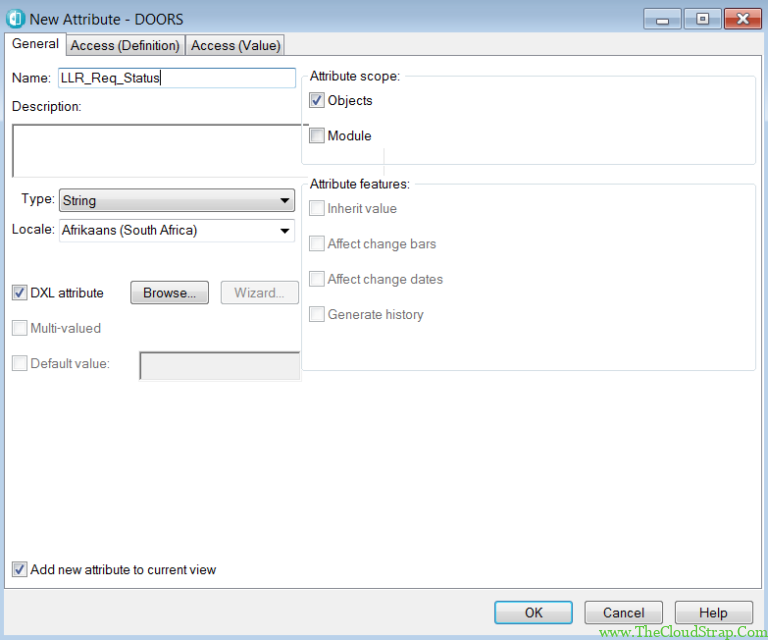The width and height of the screenshot is (768, 640).
Task: Uncheck the Objects attribute scope checkbox
Action: [317, 101]
